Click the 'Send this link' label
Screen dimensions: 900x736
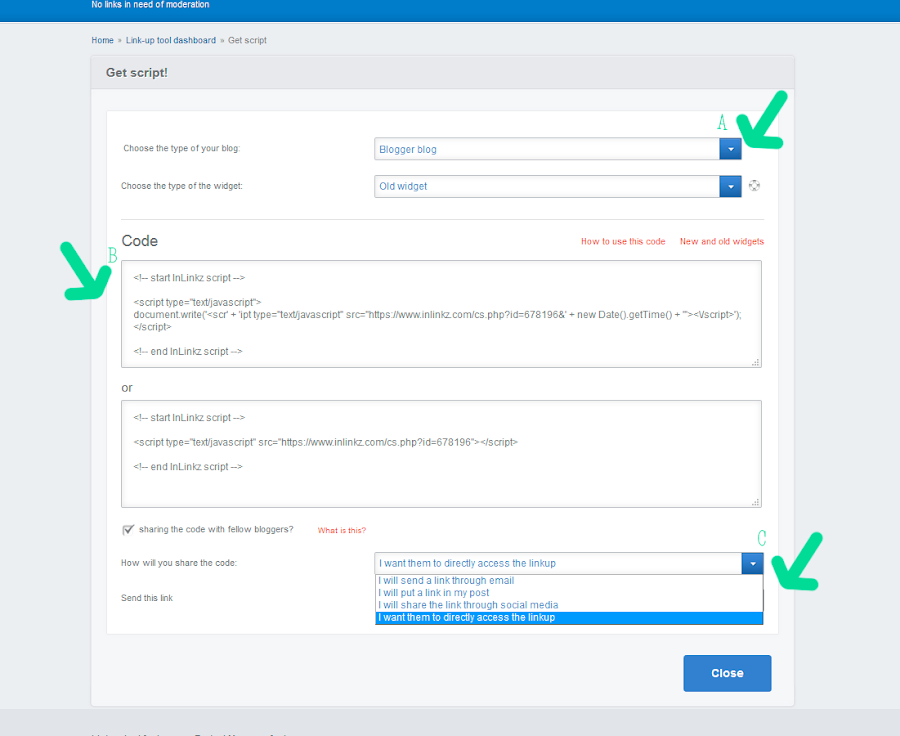(147, 598)
